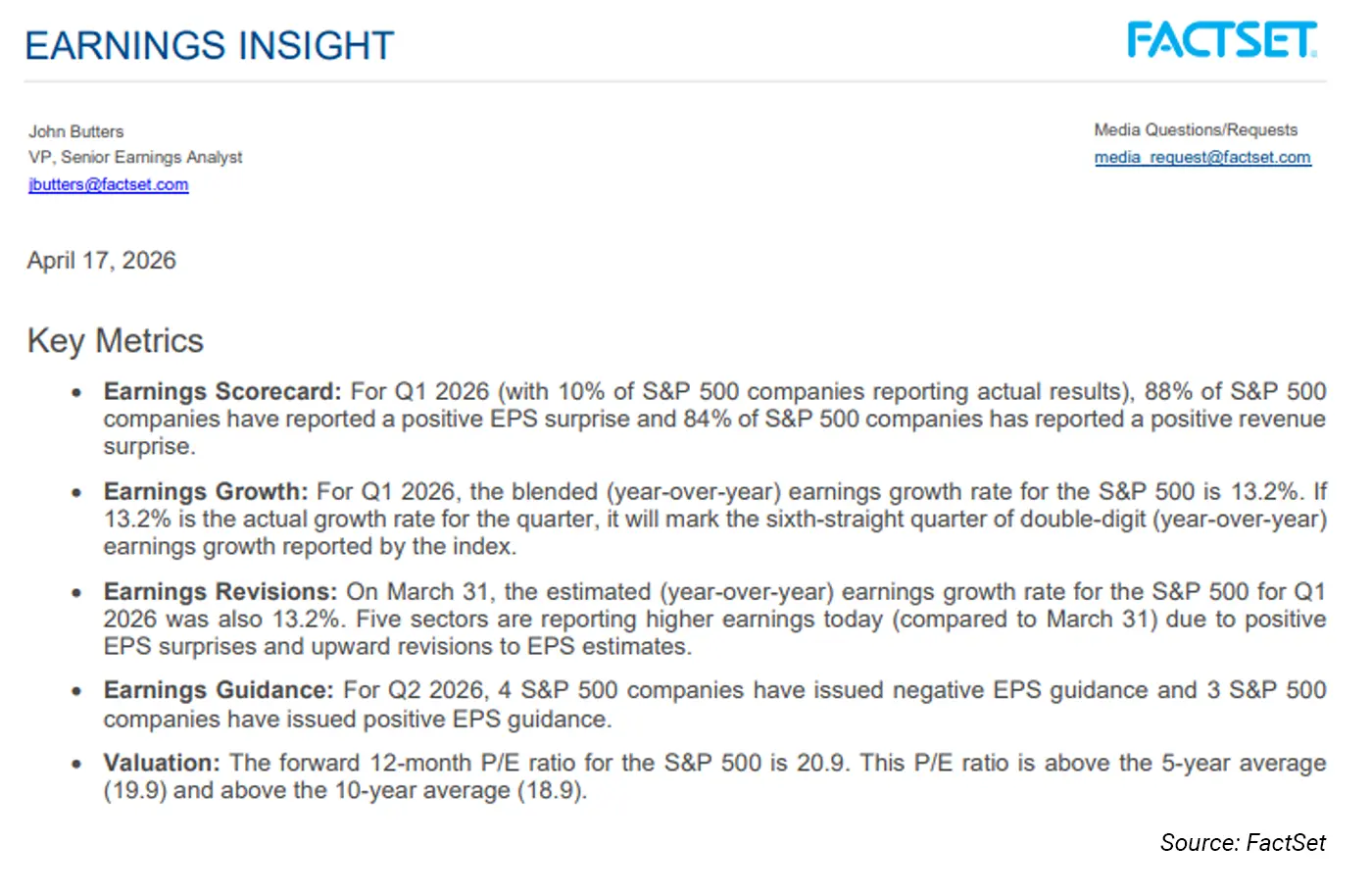Click the bullet point beside Earnings Growth

coord(76,493)
